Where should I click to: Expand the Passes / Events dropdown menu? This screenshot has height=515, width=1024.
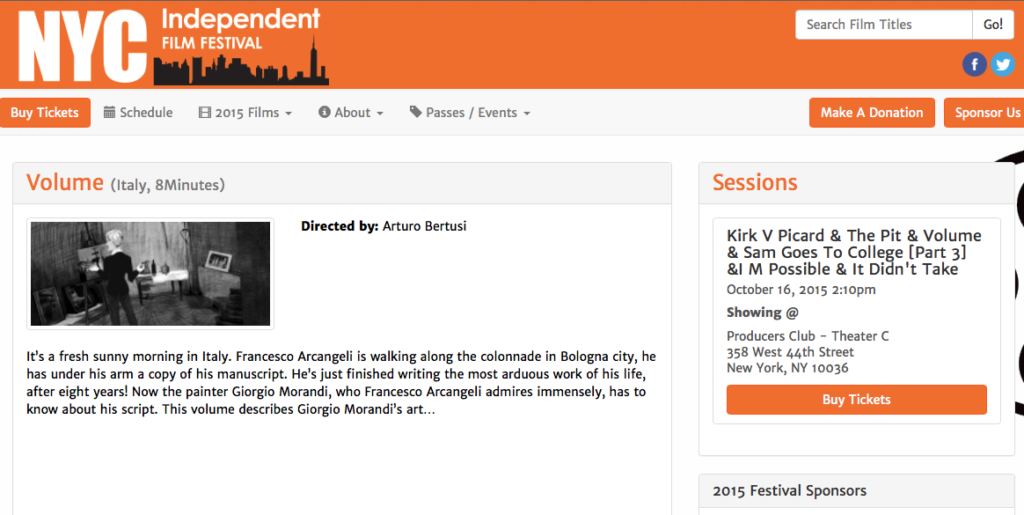coord(470,112)
